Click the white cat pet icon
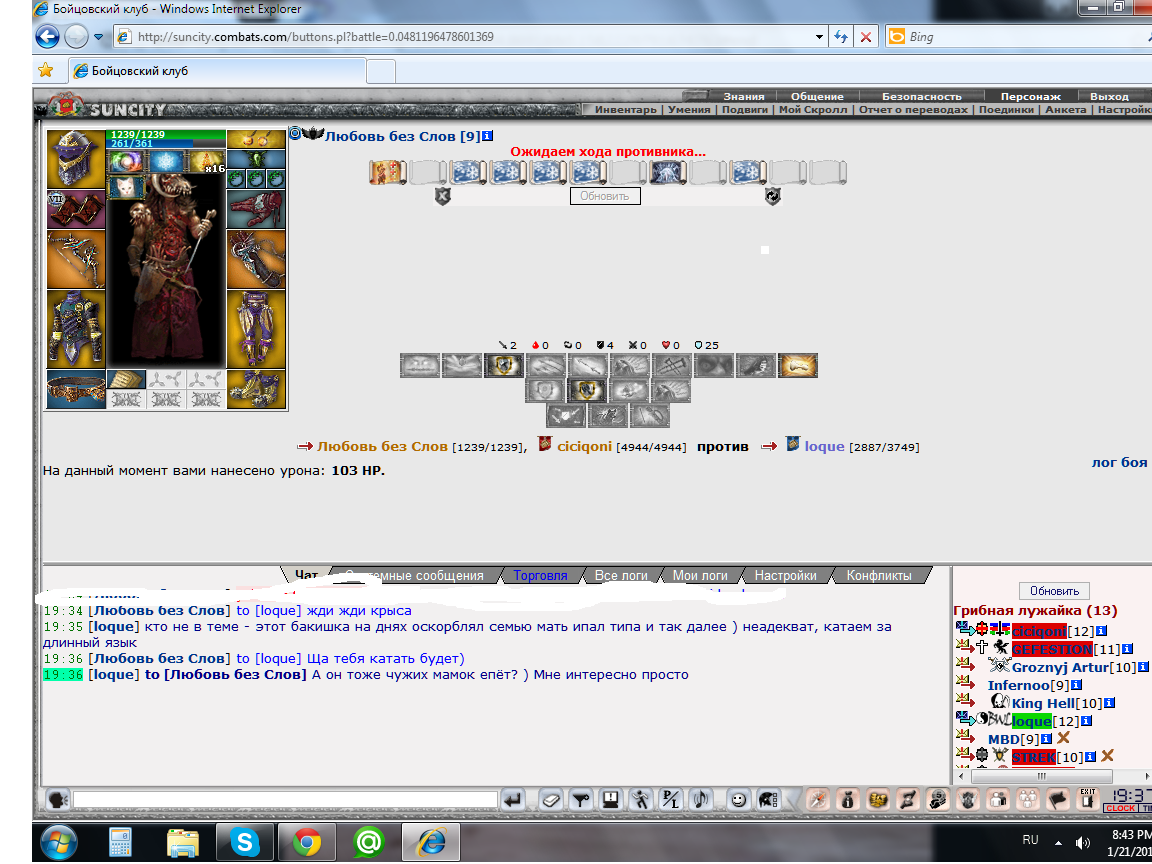 pos(126,187)
